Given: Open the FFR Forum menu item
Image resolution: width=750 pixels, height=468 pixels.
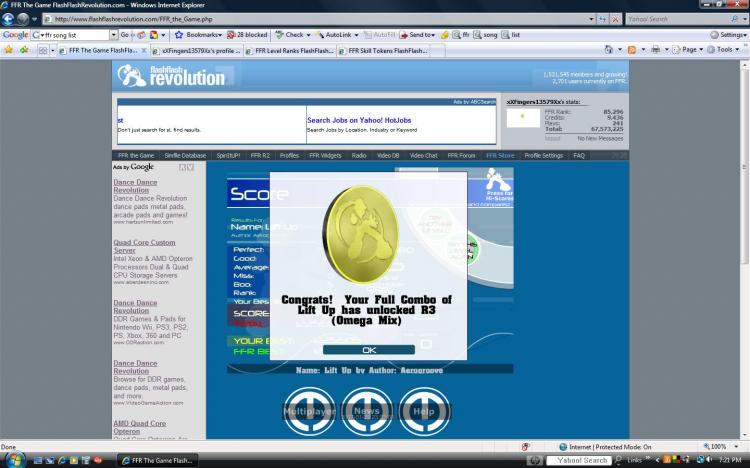Looking at the screenshot, I should pyautogui.click(x=461, y=156).
